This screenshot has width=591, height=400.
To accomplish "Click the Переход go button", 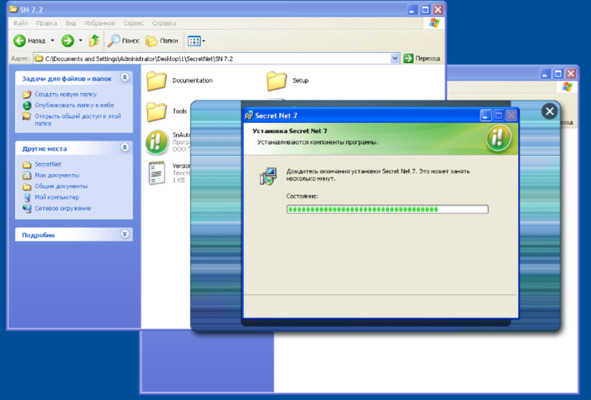I will [421, 58].
